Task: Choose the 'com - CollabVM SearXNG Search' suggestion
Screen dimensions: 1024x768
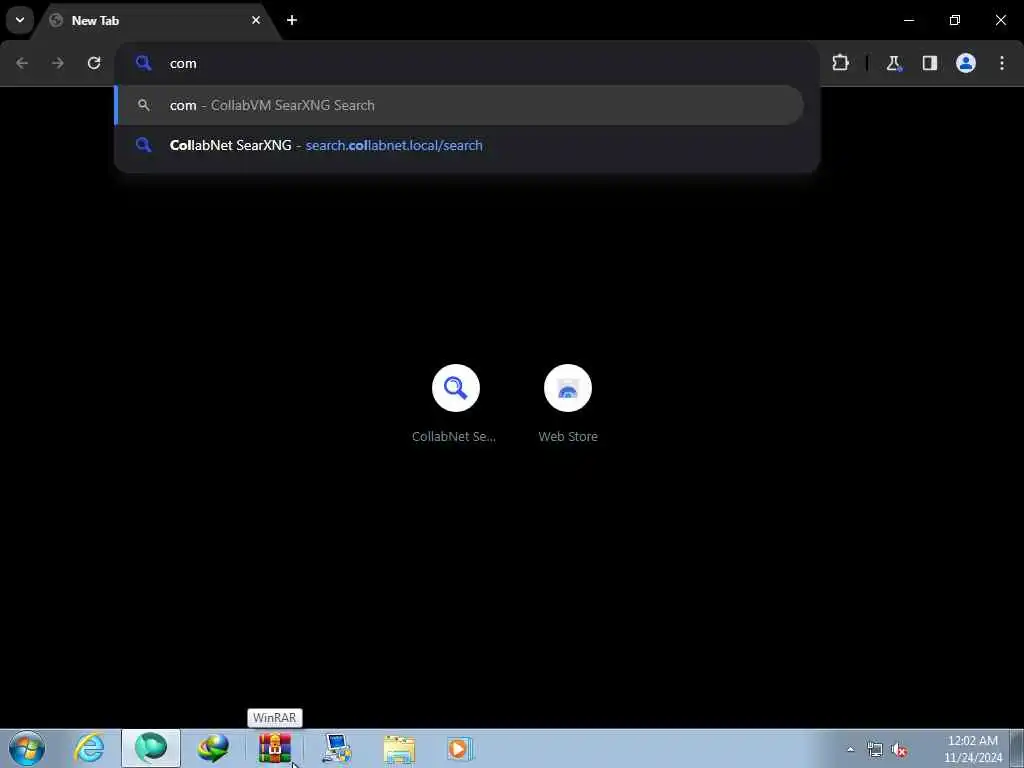Action: click(x=460, y=105)
